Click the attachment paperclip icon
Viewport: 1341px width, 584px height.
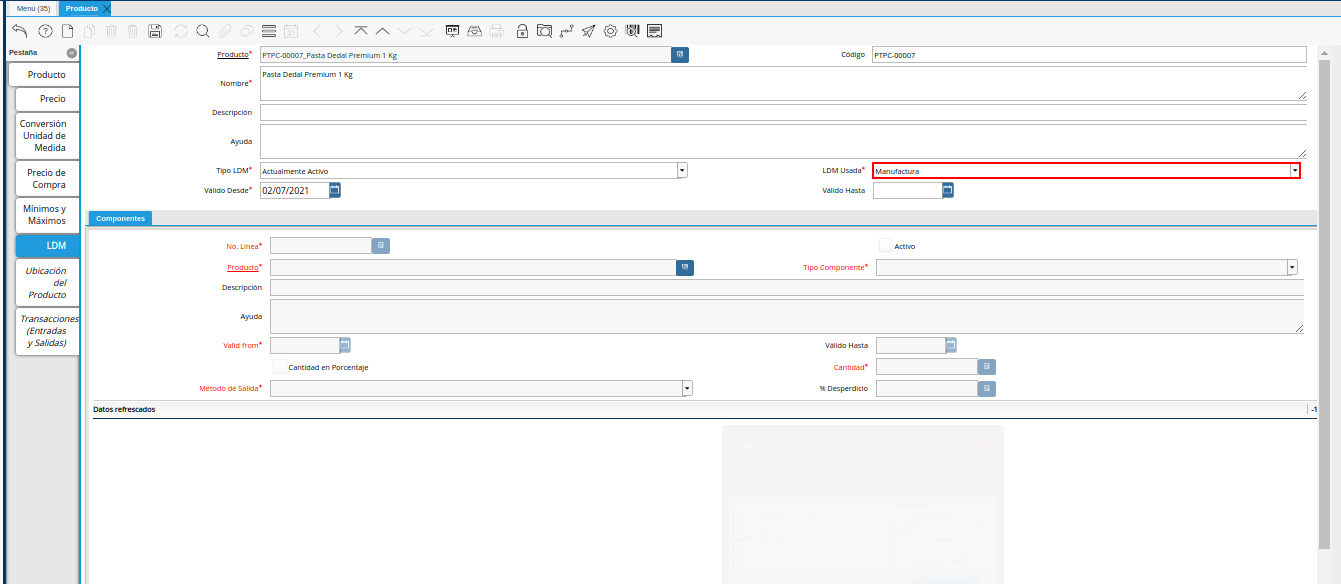click(225, 31)
